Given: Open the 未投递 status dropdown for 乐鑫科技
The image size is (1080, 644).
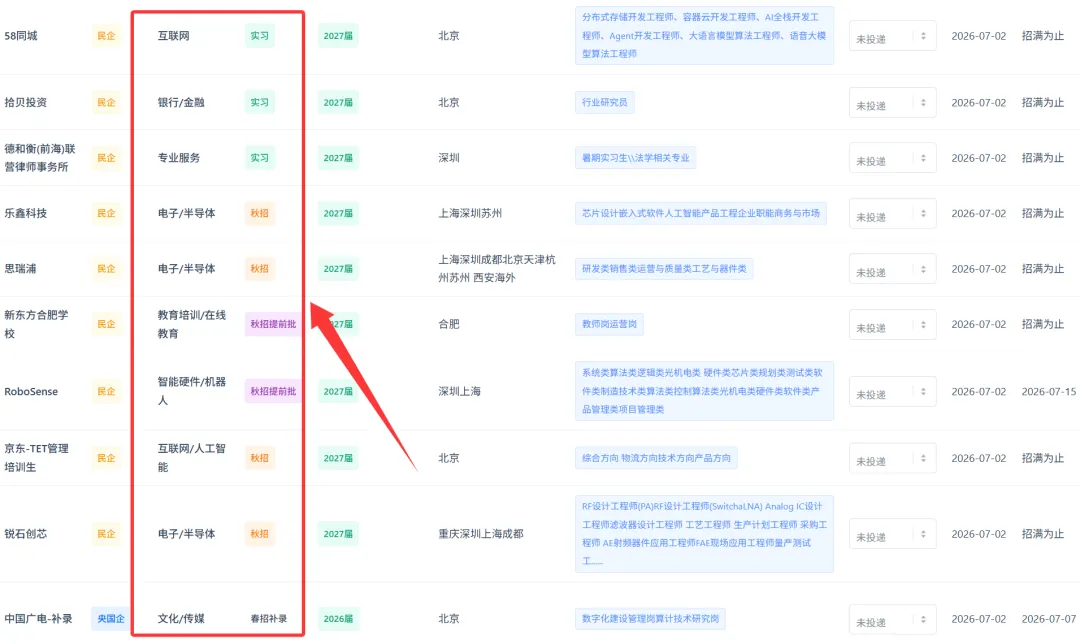Looking at the screenshot, I should [x=892, y=214].
